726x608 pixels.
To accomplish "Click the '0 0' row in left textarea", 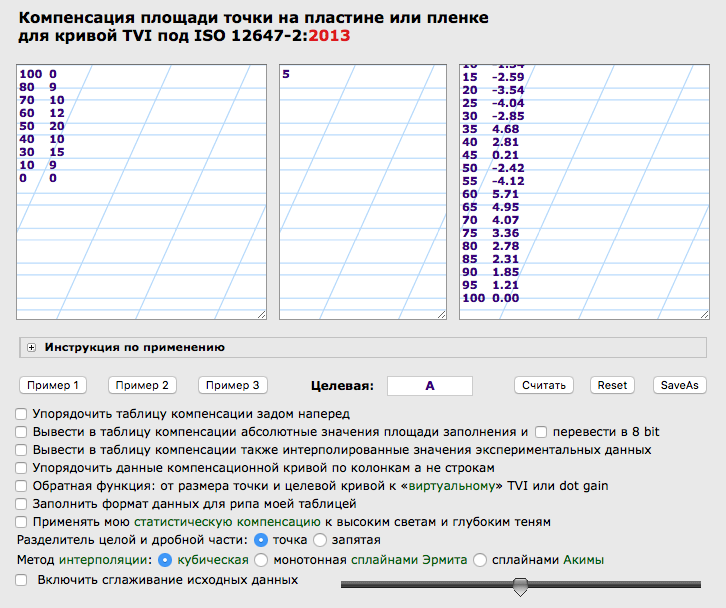I will click(x=38, y=178).
